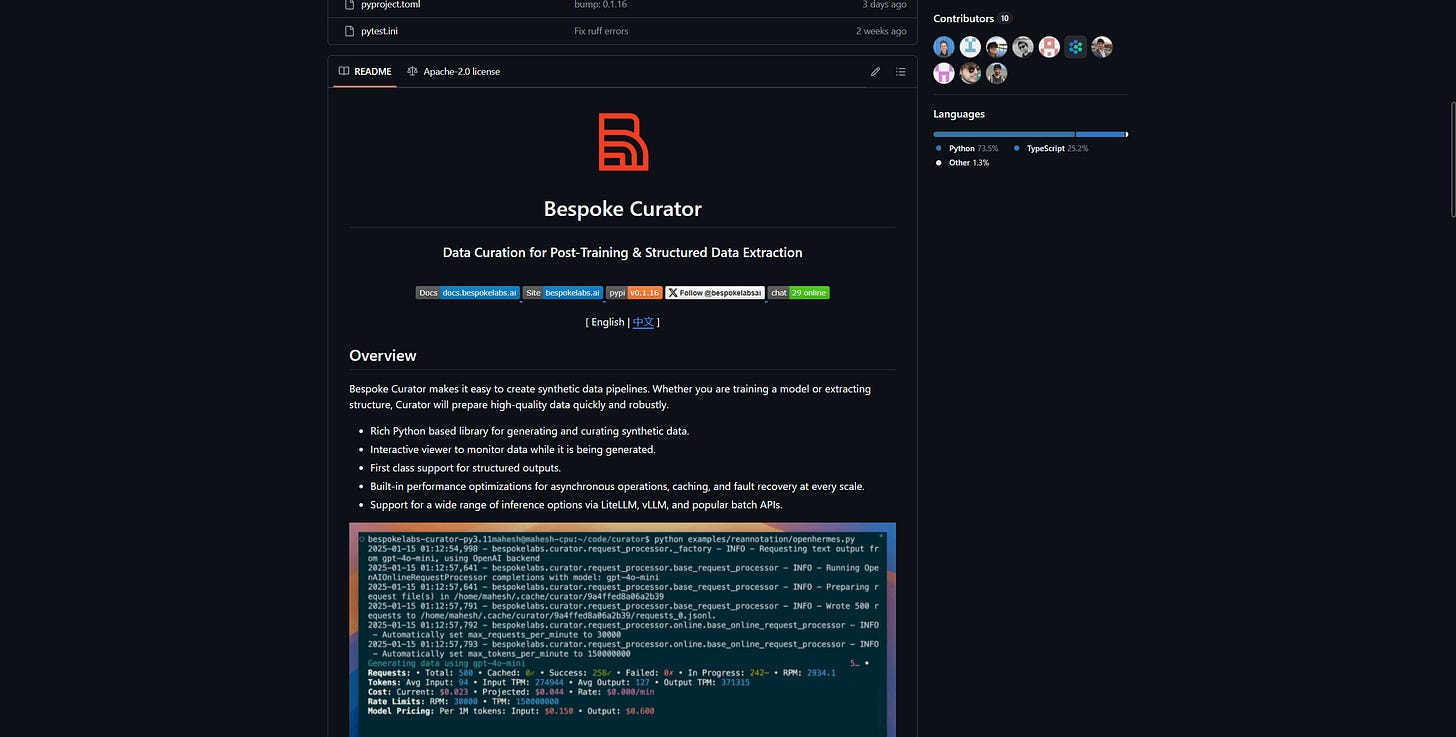
Task: Click the file icon beside pyproject.toml
Action: coord(349,5)
